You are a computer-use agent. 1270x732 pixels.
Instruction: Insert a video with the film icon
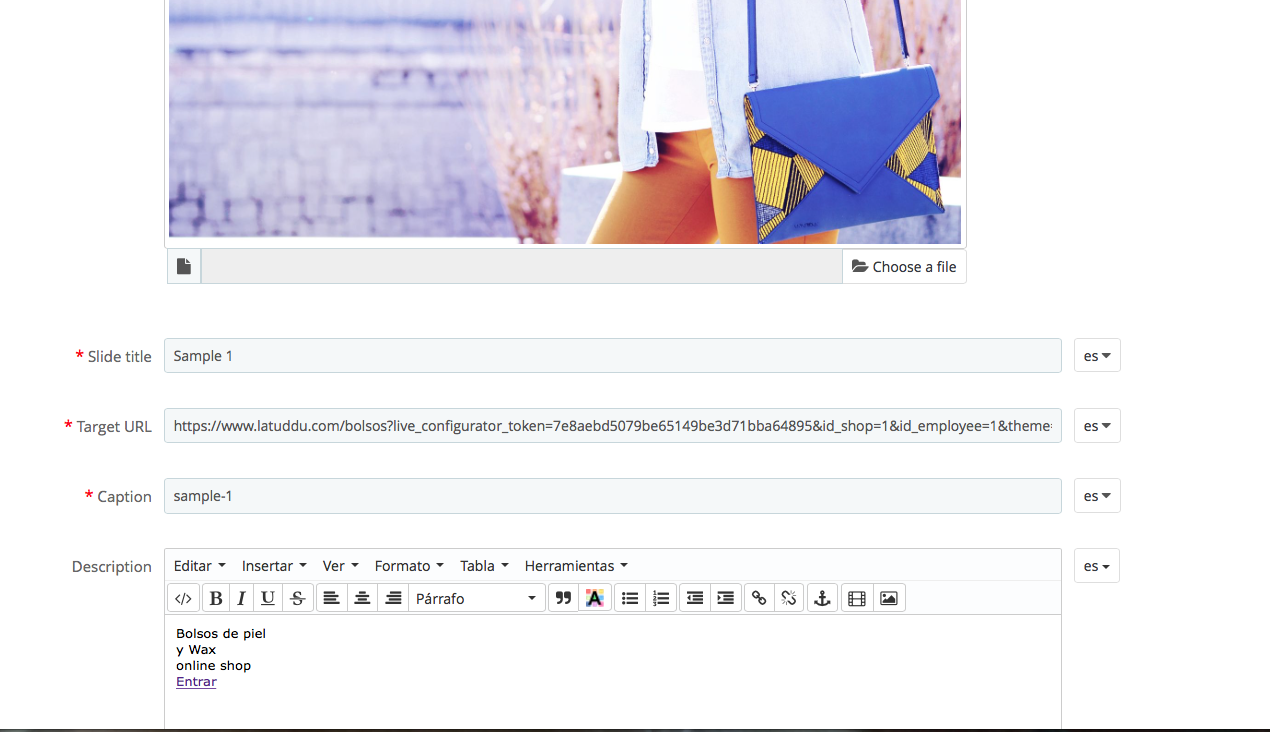857,598
